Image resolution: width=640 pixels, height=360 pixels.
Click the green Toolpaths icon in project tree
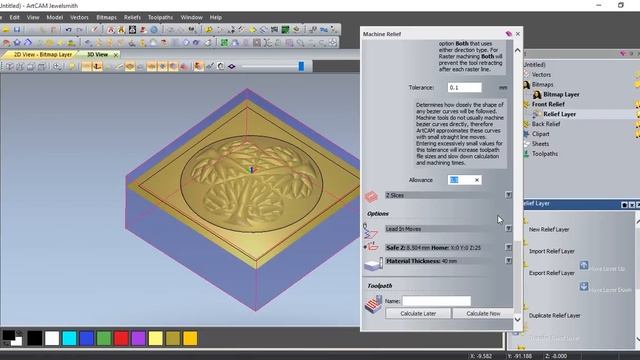[526, 154]
